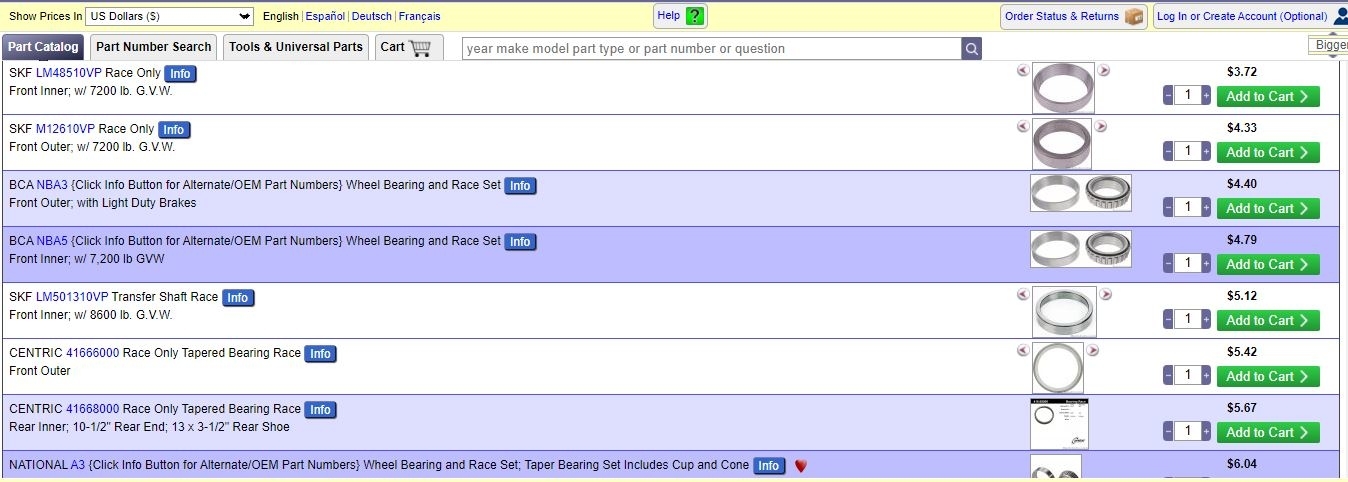This screenshot has width=1348, height=482.
Task: Increase quantity for CENTRIC 41668000
Action: pyautogui.click(x=1206, y=431)
